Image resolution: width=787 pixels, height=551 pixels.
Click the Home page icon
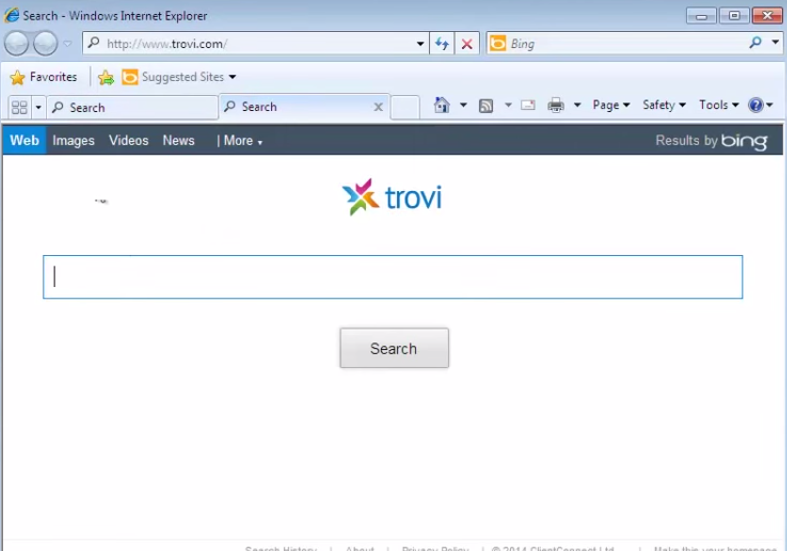tap(442, 106)
